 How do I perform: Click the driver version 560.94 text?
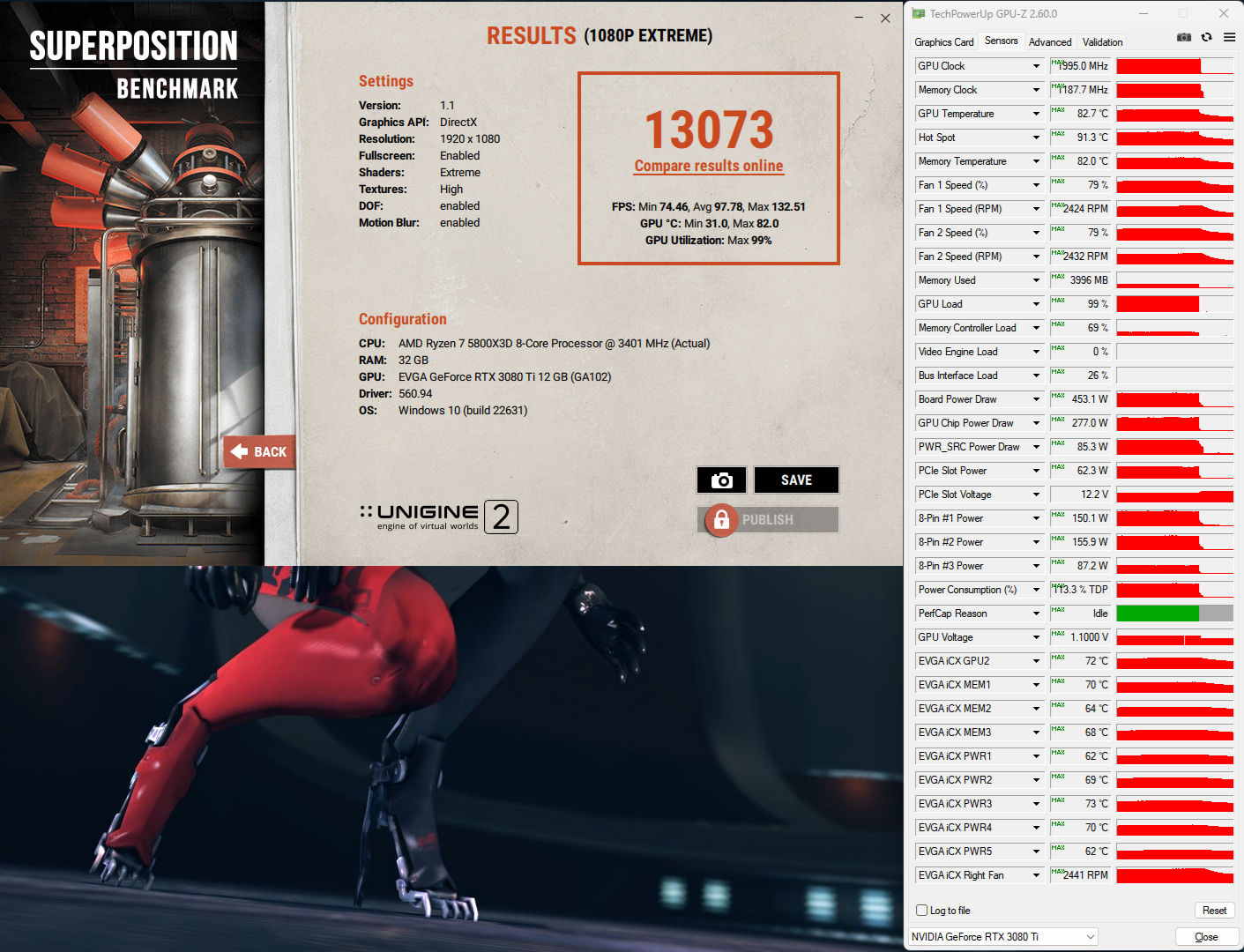415,394
